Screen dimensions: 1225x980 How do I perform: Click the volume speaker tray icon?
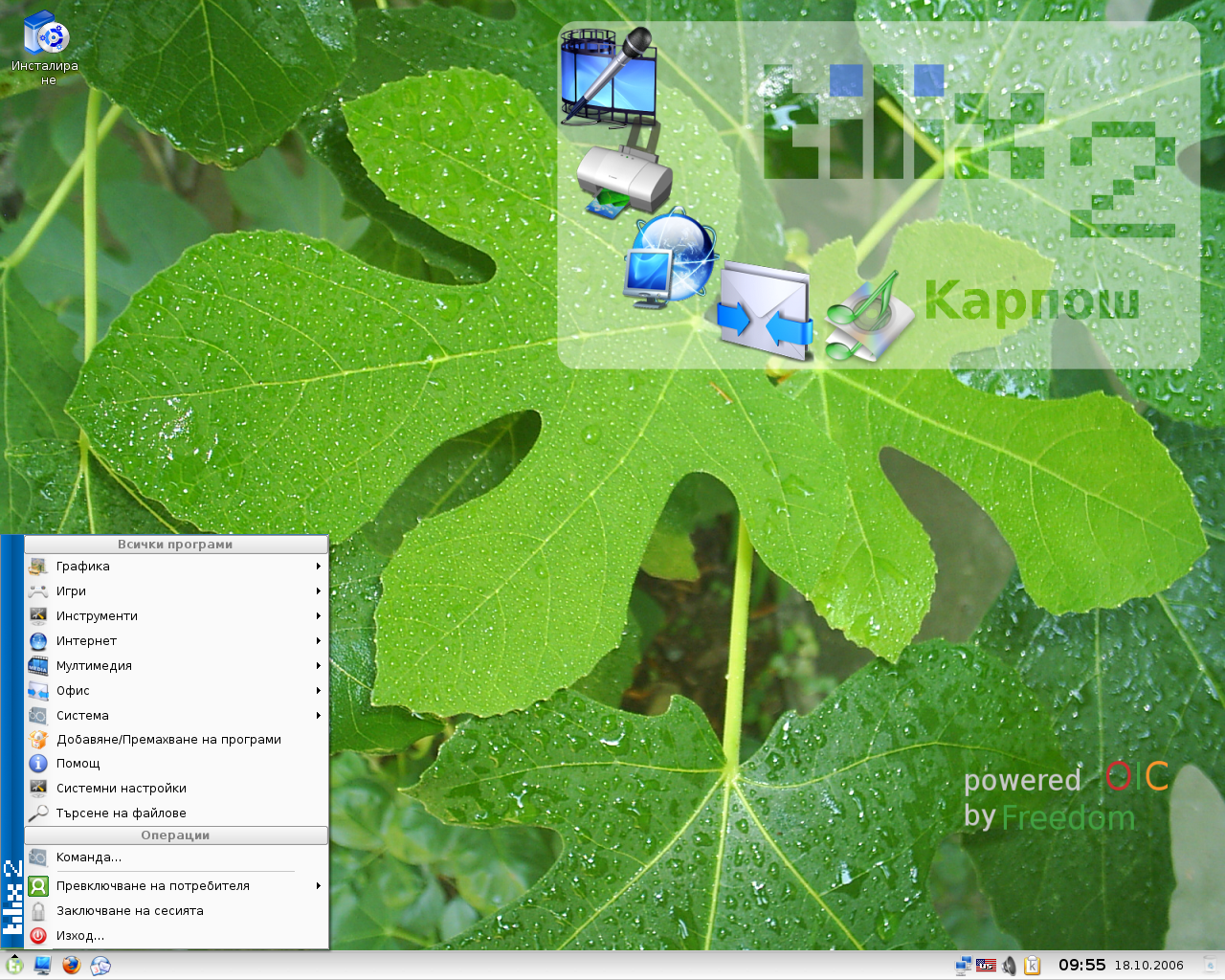pos(1009,966)
